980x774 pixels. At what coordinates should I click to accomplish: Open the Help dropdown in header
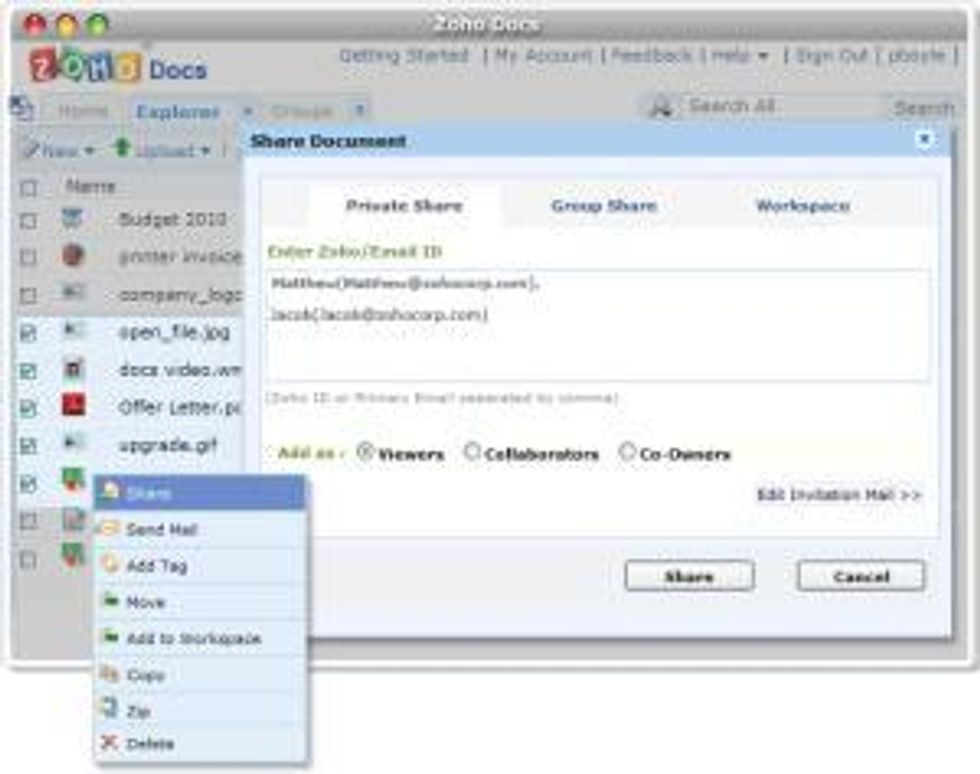pos(740,56)
